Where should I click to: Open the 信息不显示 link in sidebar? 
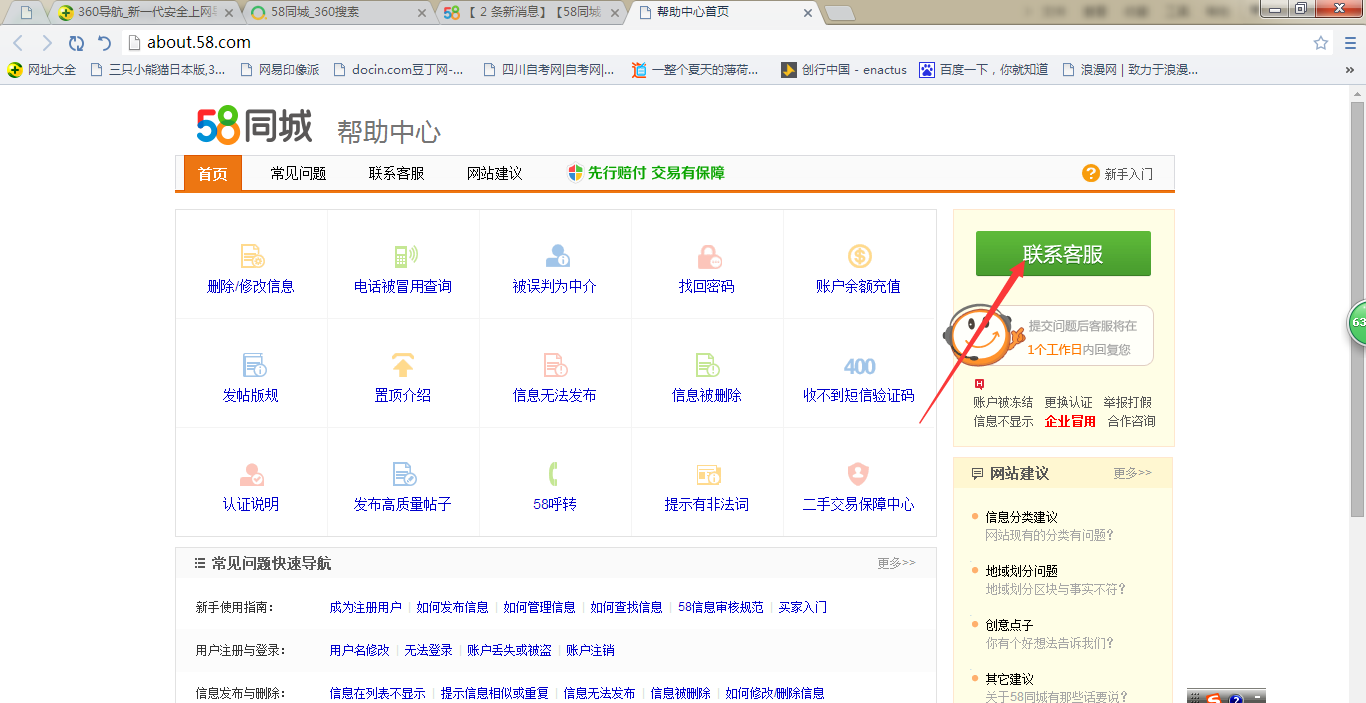click(1003, 421)
